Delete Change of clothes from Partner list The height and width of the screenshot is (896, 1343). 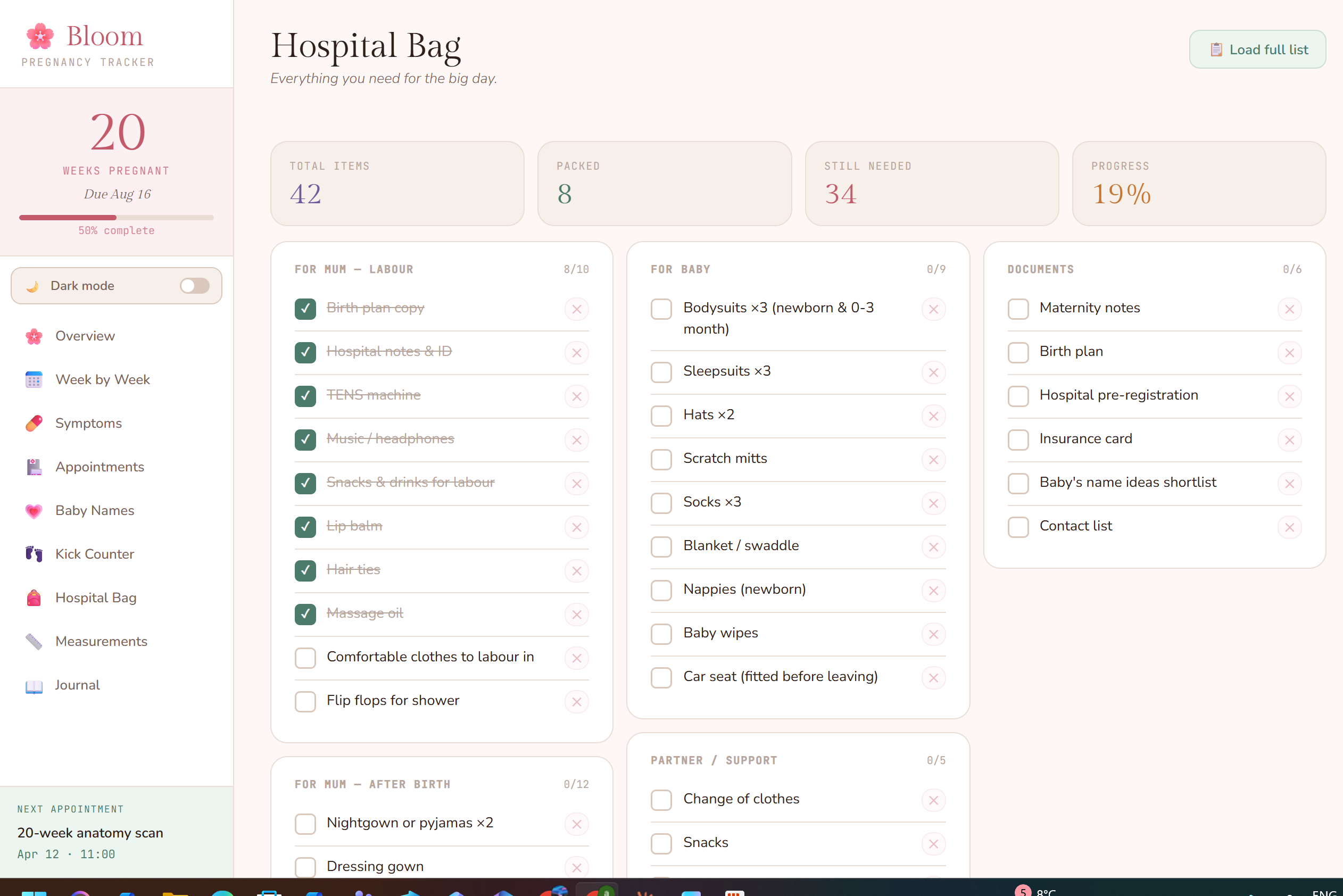933,801
